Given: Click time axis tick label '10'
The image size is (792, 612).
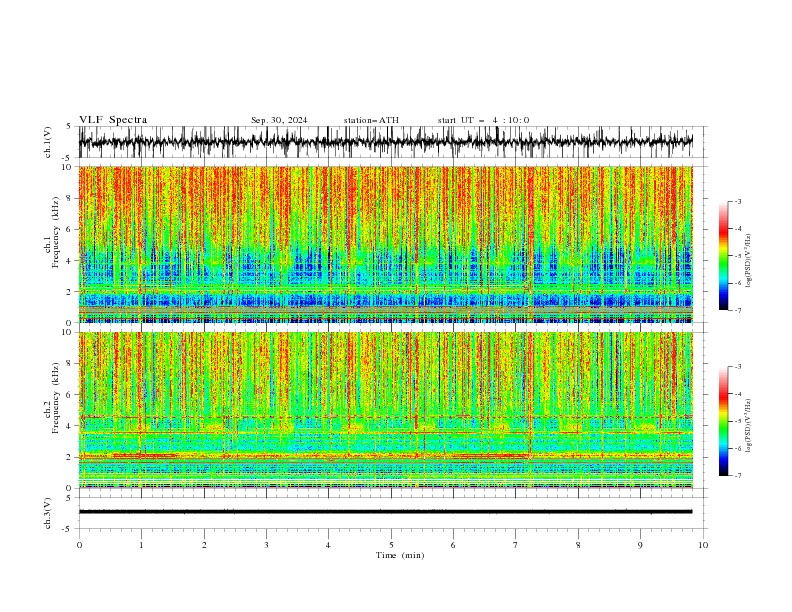Looking at the screenshot, I should pyautogui.click(x=703, y=545).
